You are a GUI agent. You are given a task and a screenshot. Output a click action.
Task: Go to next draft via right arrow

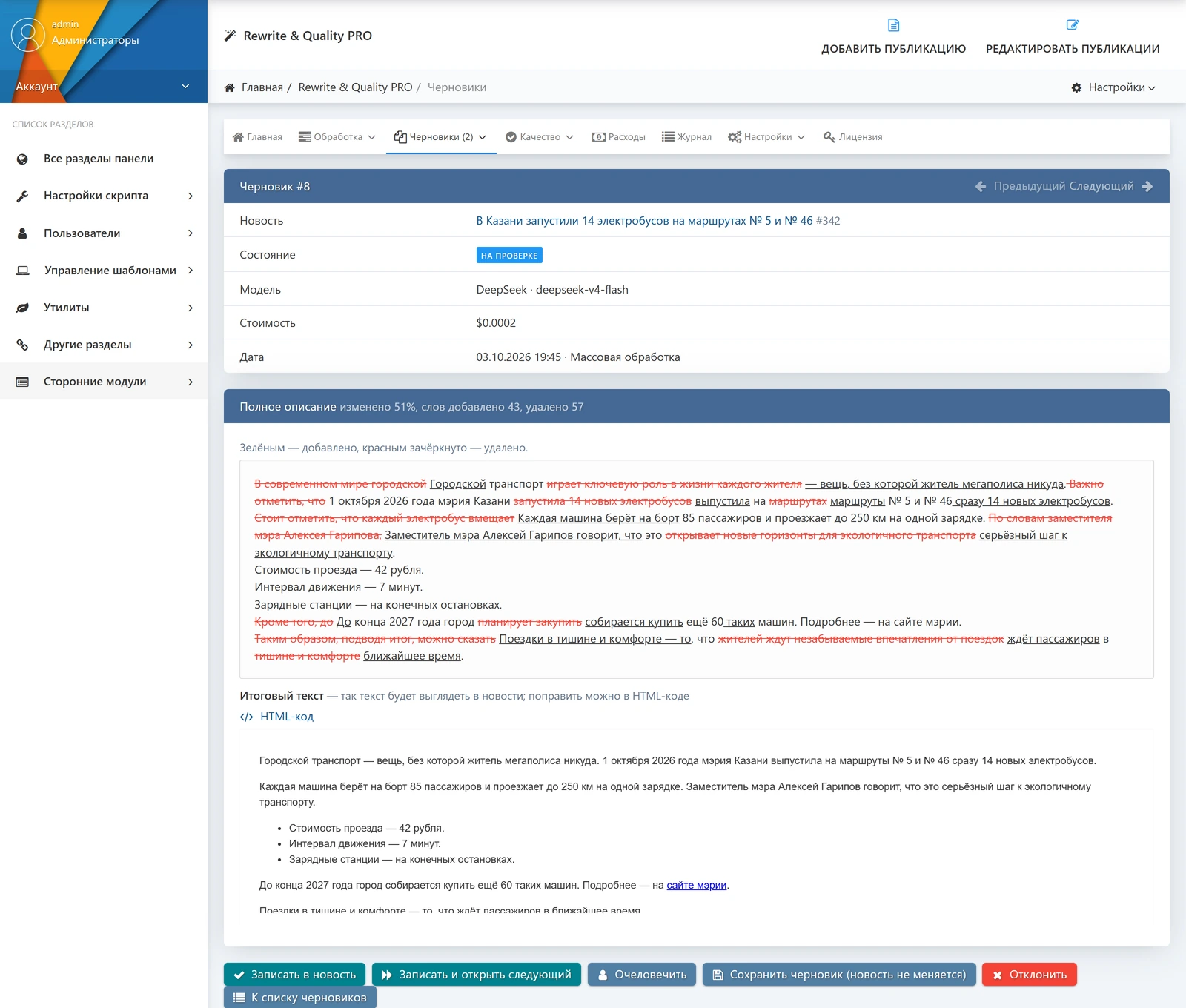(1147, 186)
